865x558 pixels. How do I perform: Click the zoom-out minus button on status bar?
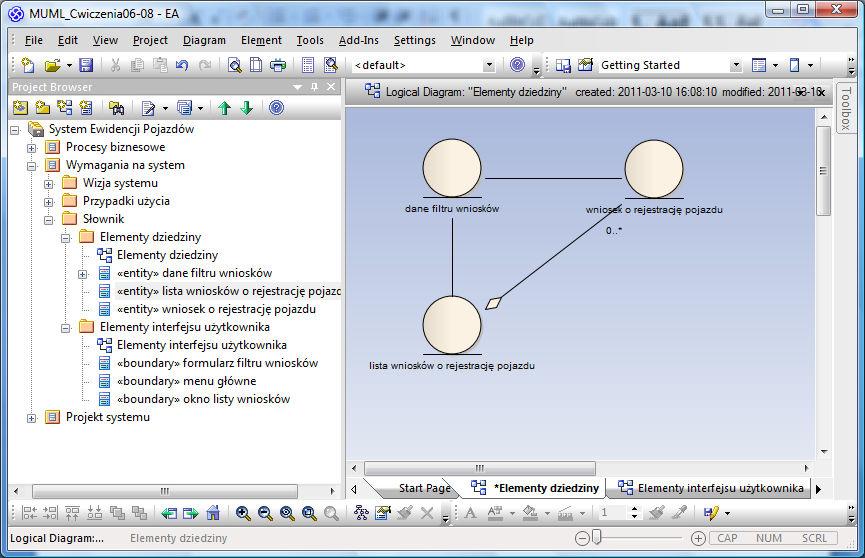click(x=582, y=538)
